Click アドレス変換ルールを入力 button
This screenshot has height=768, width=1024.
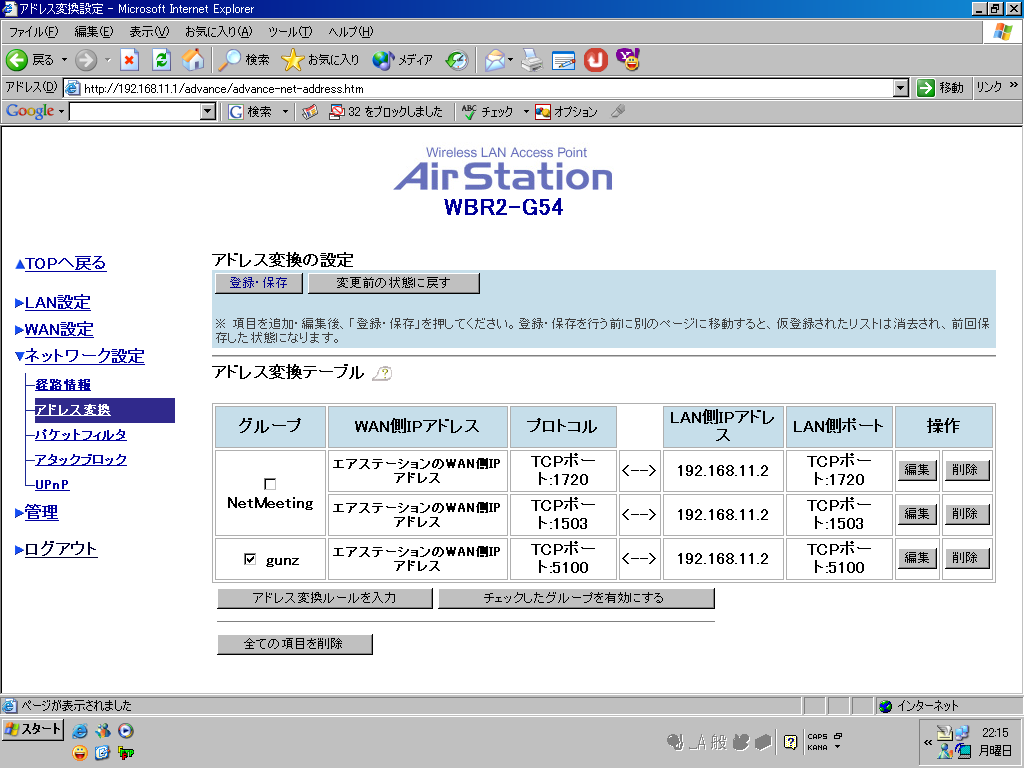click(325, 598)
